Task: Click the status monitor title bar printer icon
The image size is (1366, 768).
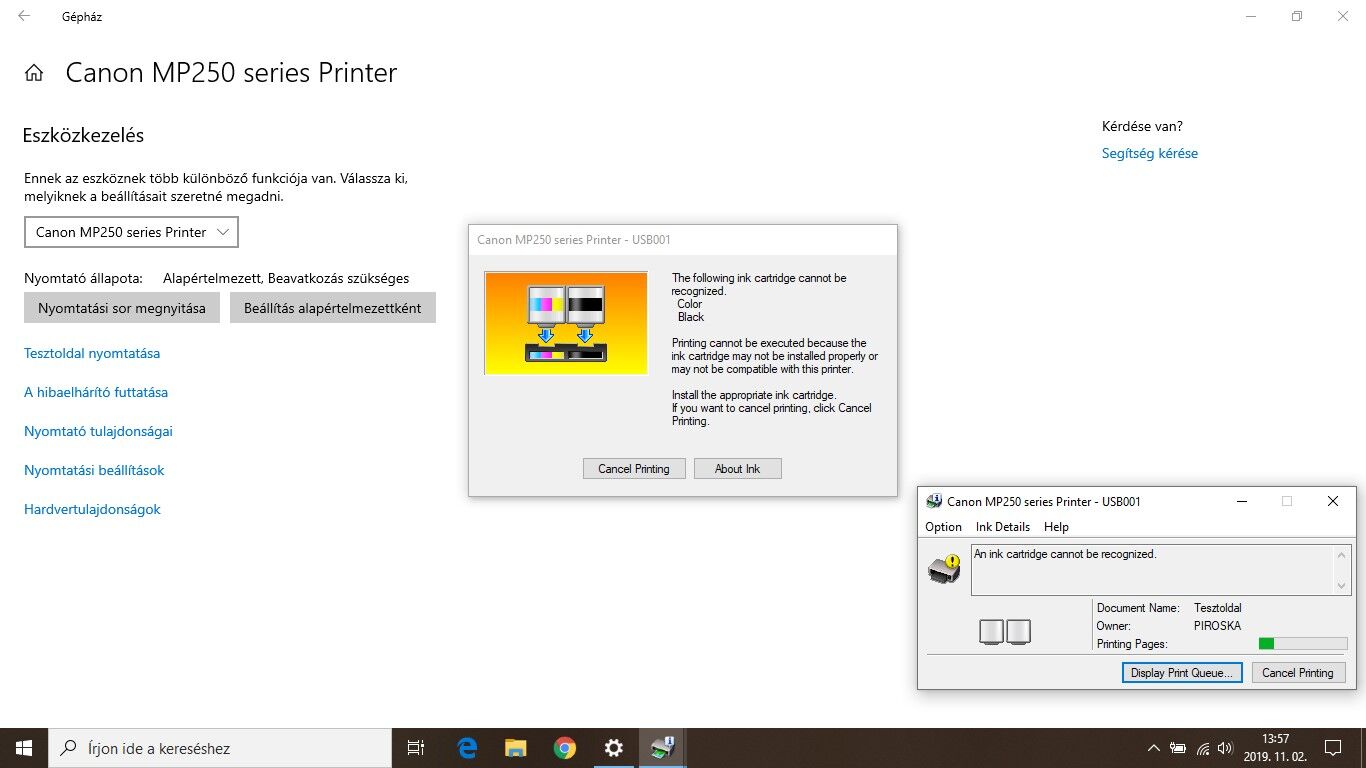Action: [x=934, y=501]
